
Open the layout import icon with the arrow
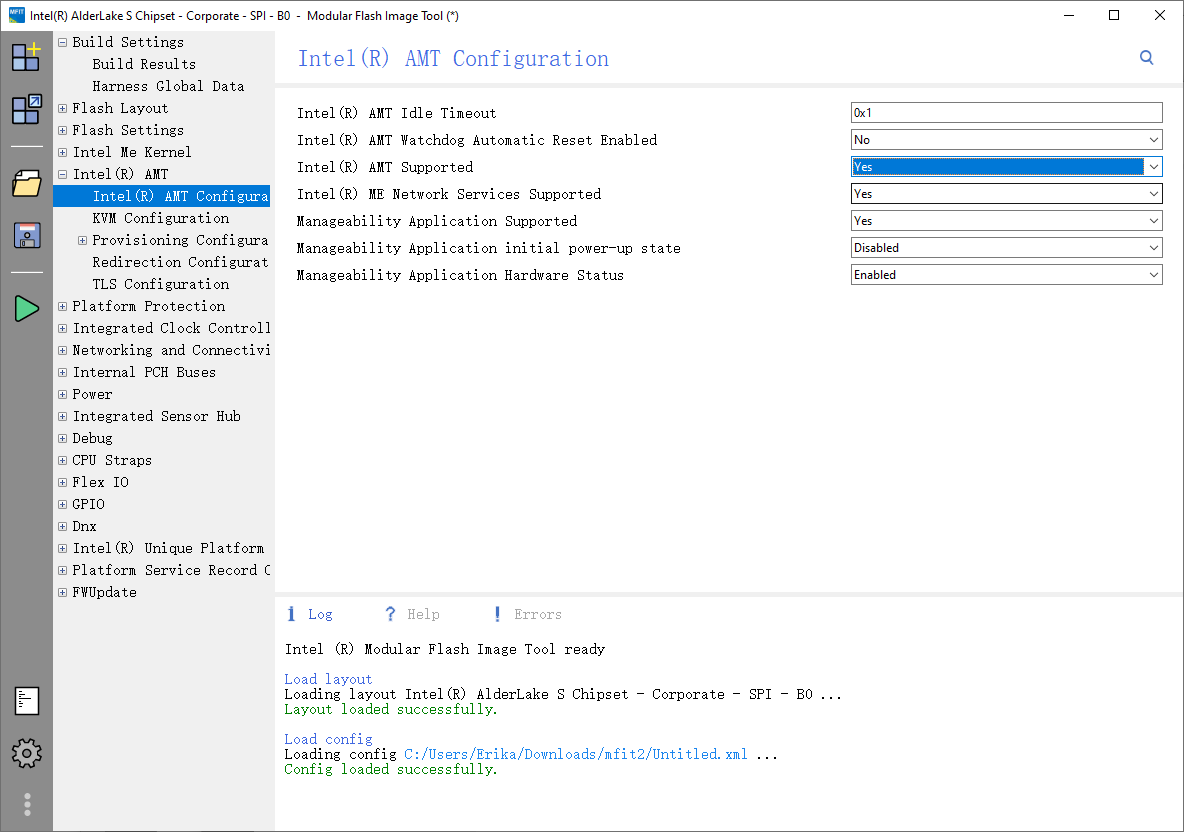coord(26,105)
